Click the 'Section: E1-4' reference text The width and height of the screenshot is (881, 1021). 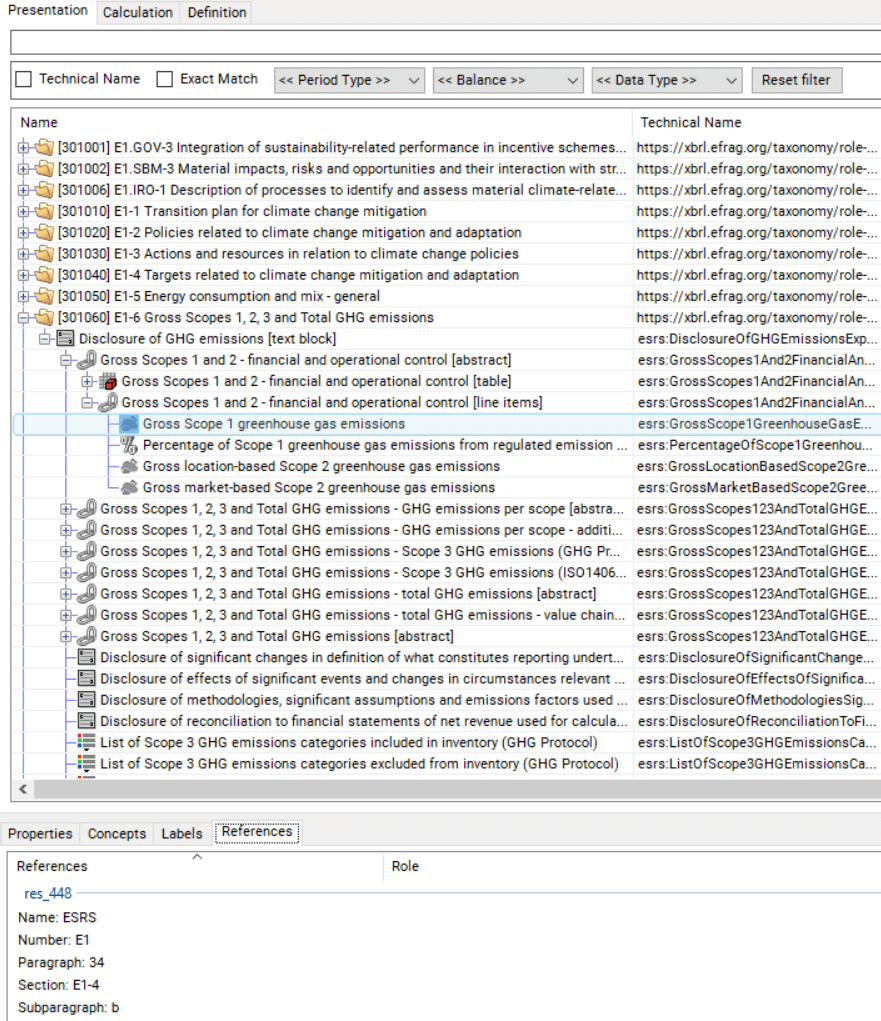coord(59,985)
